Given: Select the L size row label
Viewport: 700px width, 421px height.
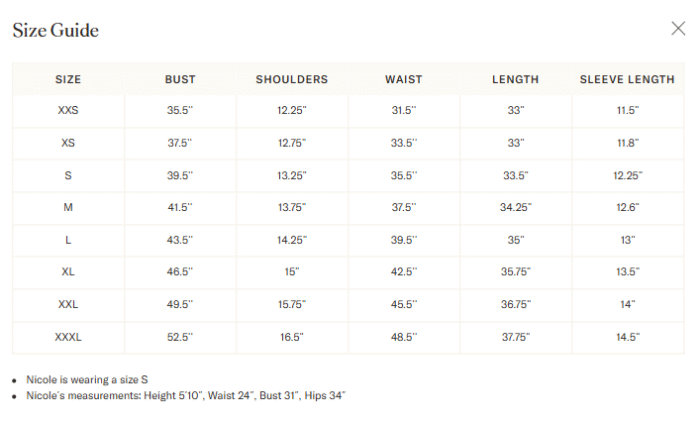Looking at the screenshot, I should tap(68, 240).
